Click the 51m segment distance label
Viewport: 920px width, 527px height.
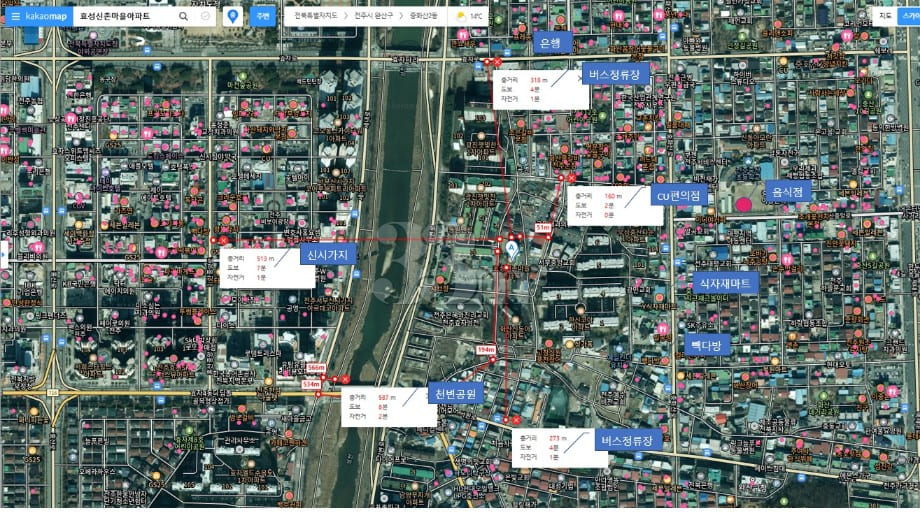tap(543, 227)
